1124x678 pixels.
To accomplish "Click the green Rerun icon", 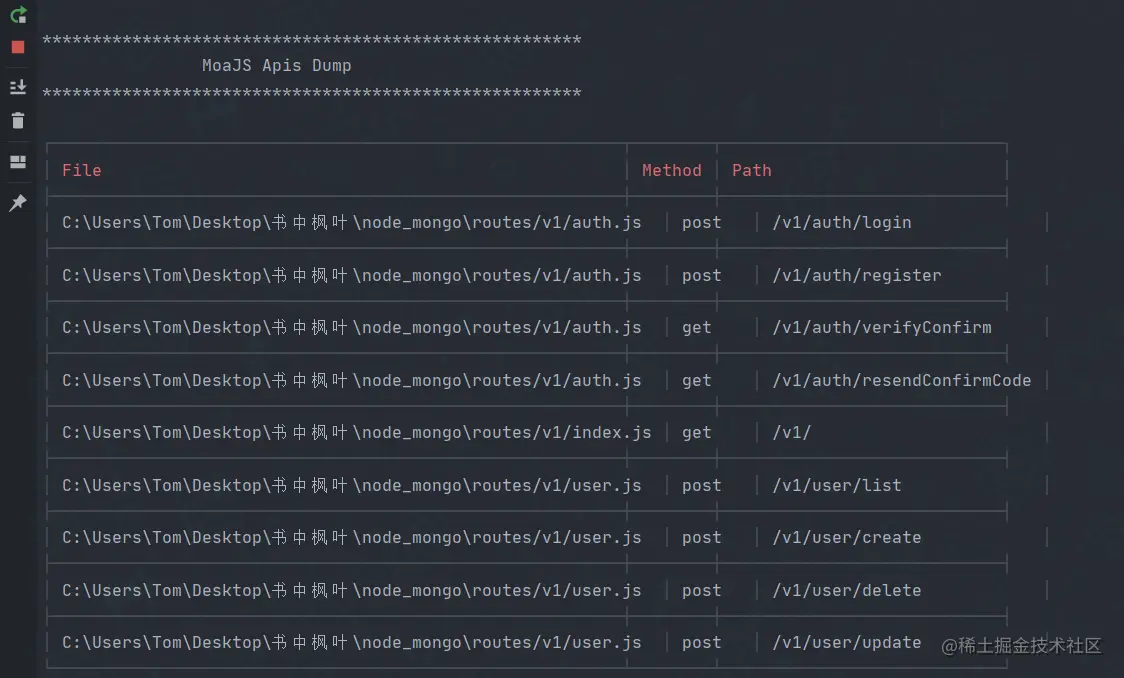I will (18, 14).
